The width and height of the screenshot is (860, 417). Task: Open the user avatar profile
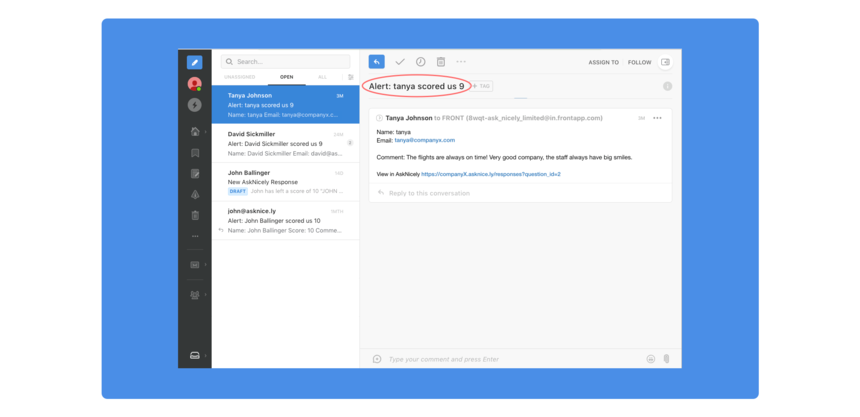pyautogui.click(x=195, y=83)
